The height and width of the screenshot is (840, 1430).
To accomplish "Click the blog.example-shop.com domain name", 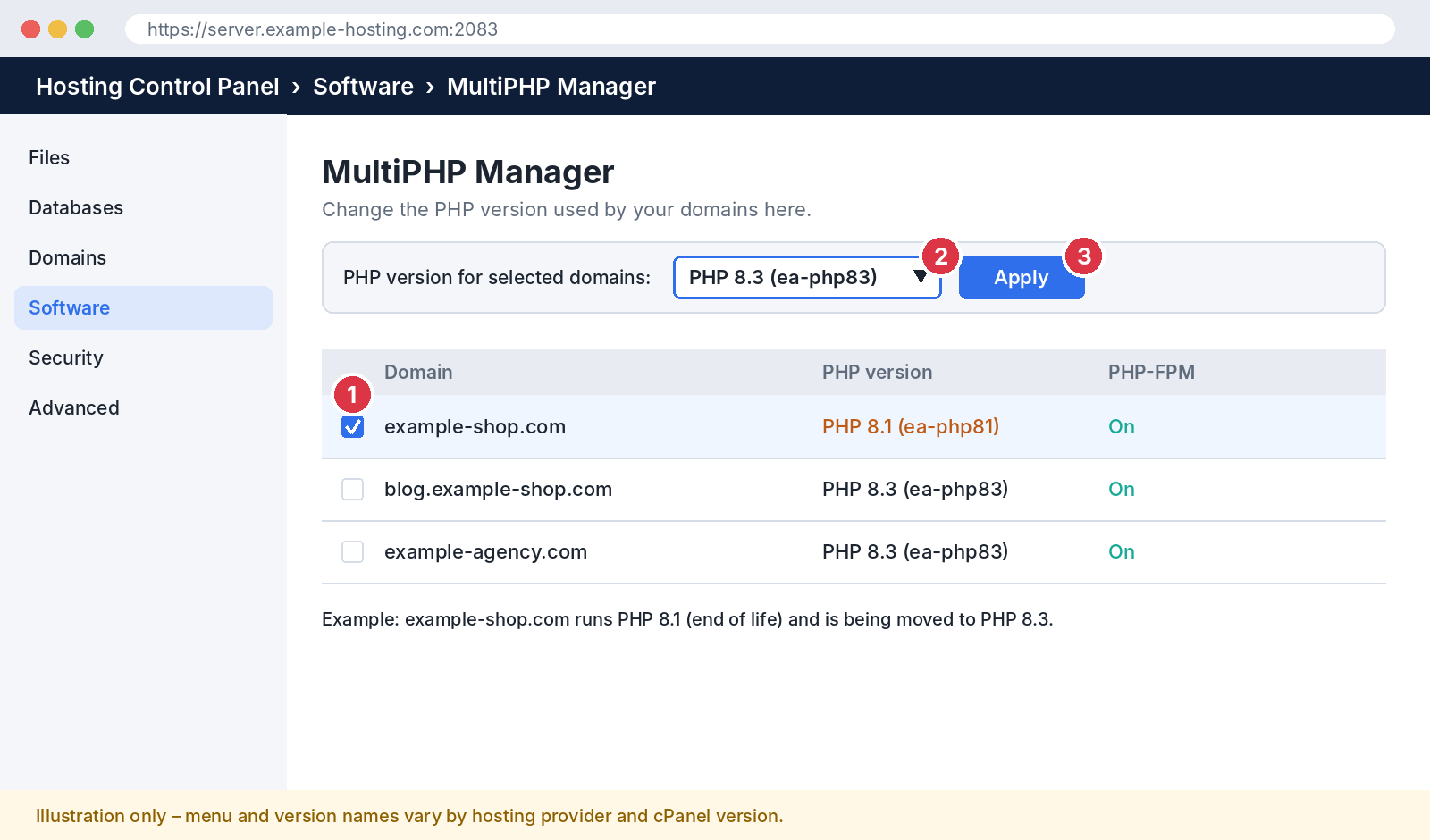I will 498,490.
